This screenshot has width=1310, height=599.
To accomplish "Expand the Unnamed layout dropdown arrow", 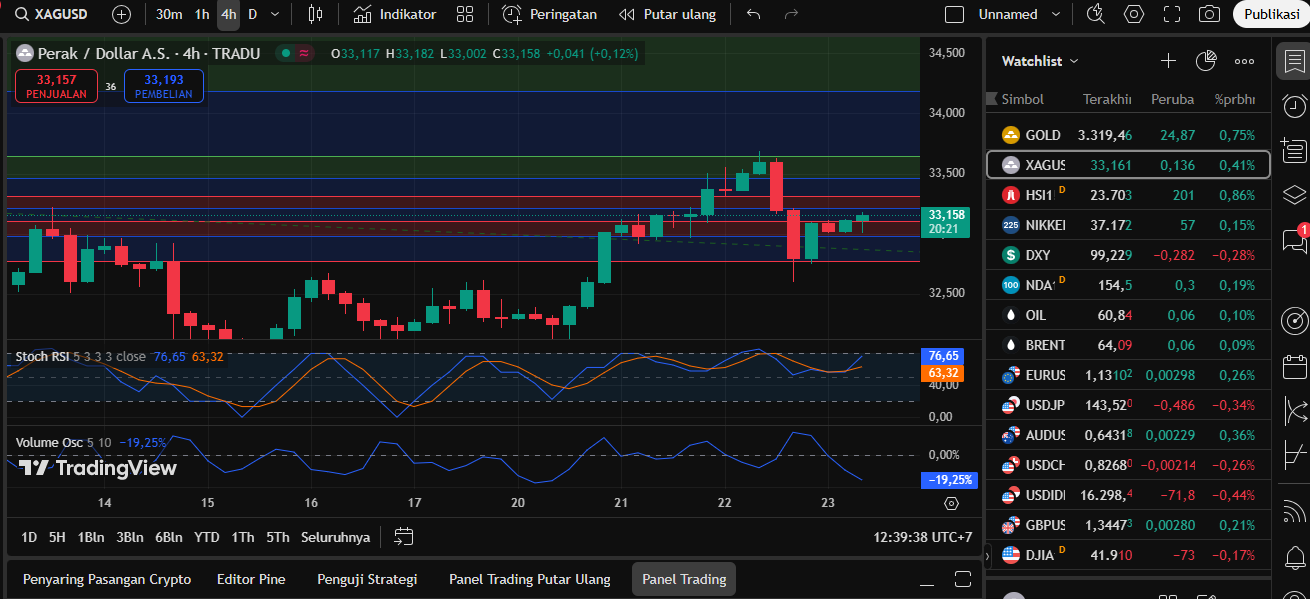I will (1058, 15).
